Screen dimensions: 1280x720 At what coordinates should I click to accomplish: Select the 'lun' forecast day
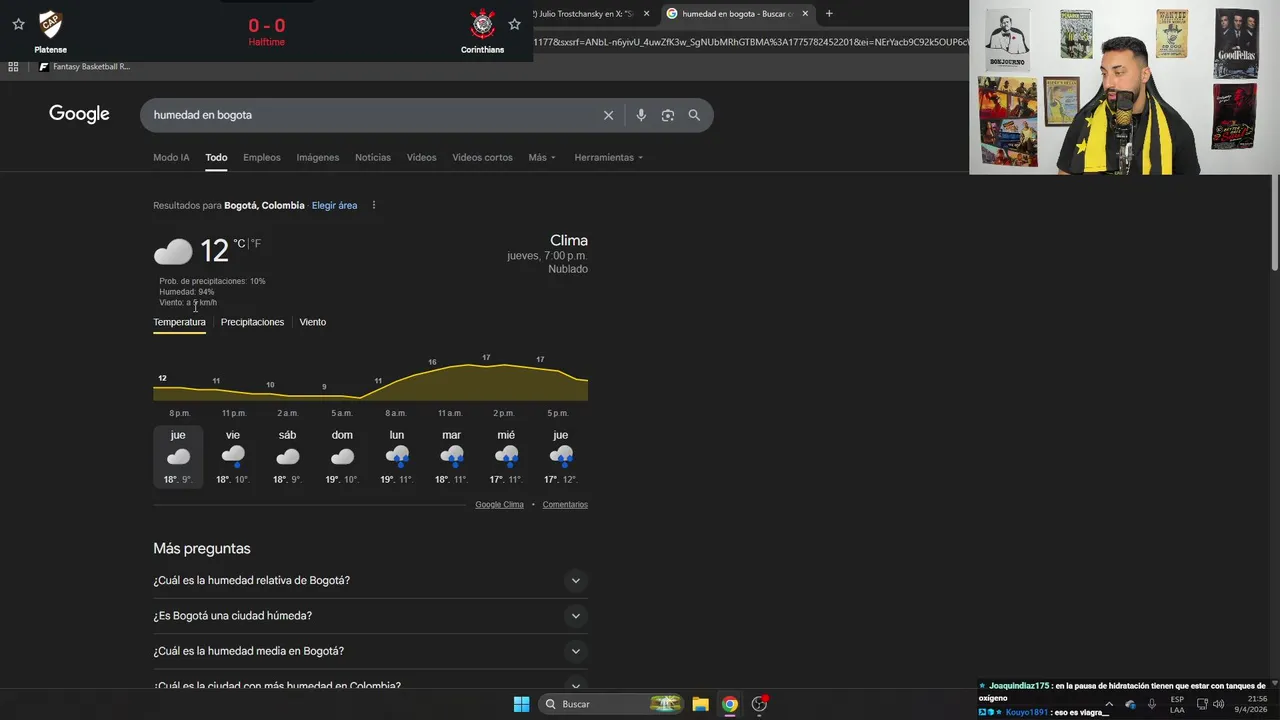tap(397, 457)
